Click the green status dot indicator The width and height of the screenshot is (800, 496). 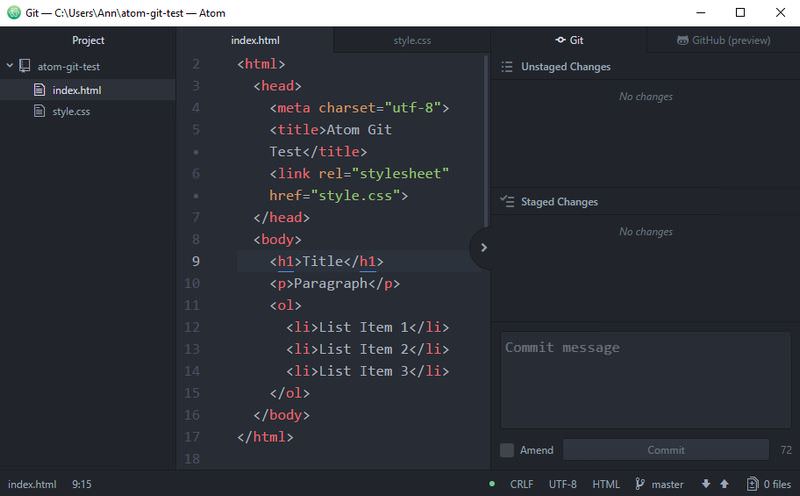[492, 484]
